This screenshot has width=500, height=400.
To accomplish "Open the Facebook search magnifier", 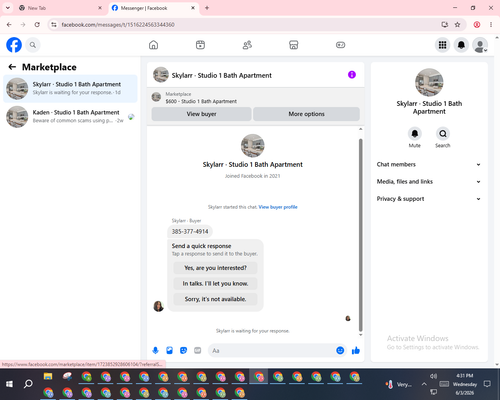I will point(33,45).
